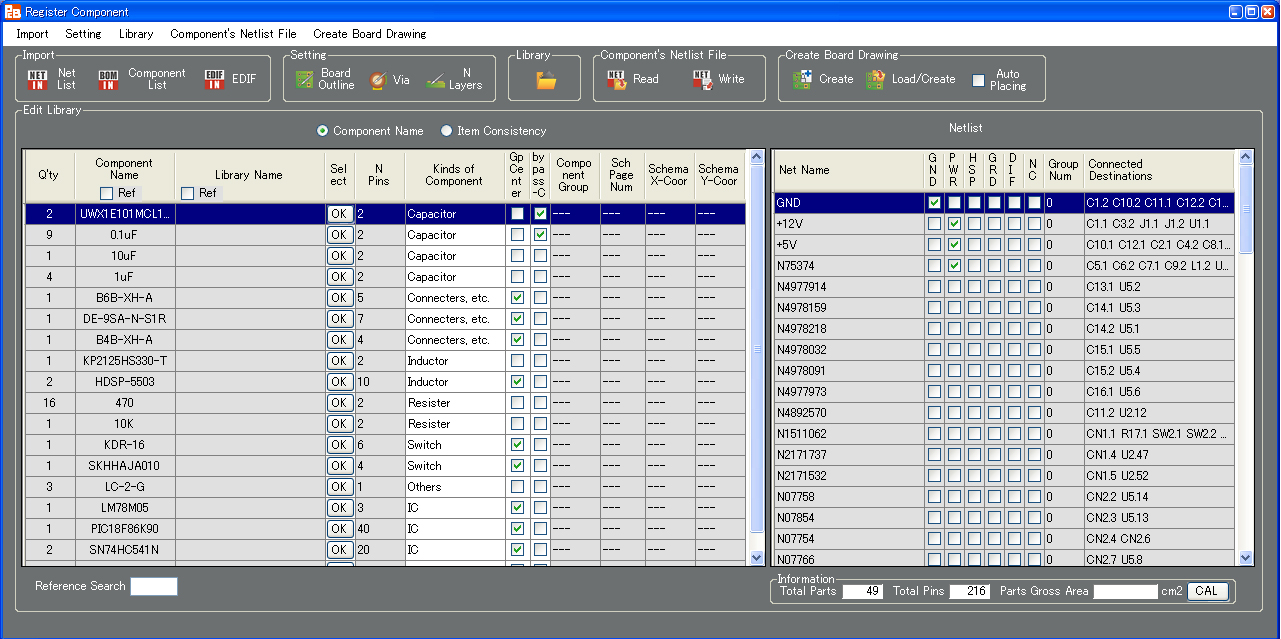1281x639 pixels.
Task: Click the component table scrollbar thumb
Action: click(757, 350)
